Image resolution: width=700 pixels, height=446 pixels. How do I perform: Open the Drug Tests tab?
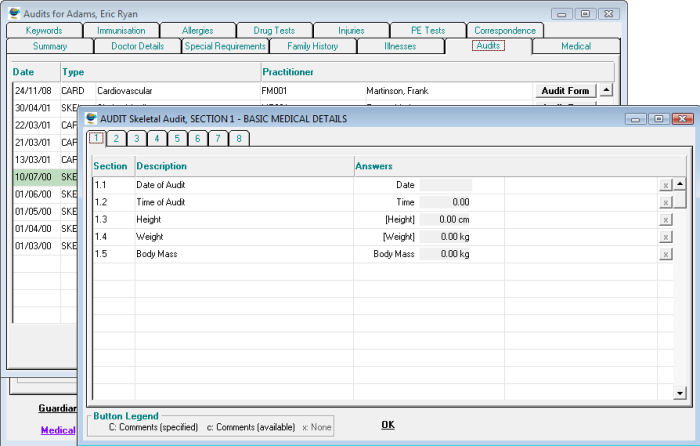coord(274,30)
